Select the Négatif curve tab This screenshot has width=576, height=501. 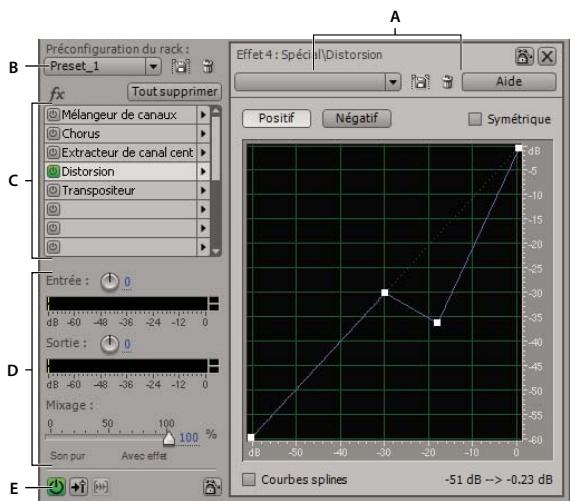click(x=357, y=118)
